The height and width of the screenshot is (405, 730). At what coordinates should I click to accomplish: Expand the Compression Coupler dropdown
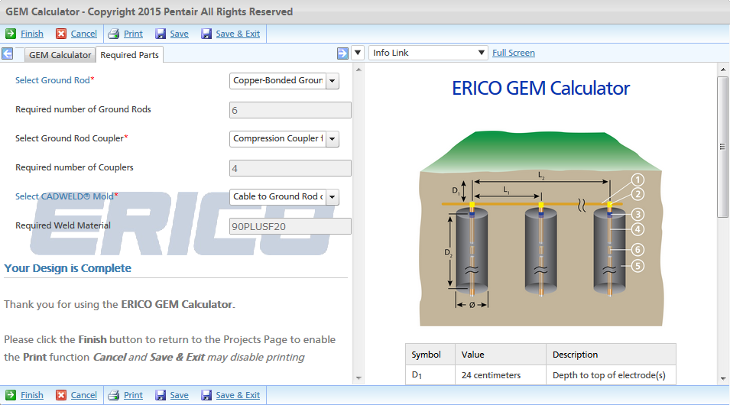(332, 139)
